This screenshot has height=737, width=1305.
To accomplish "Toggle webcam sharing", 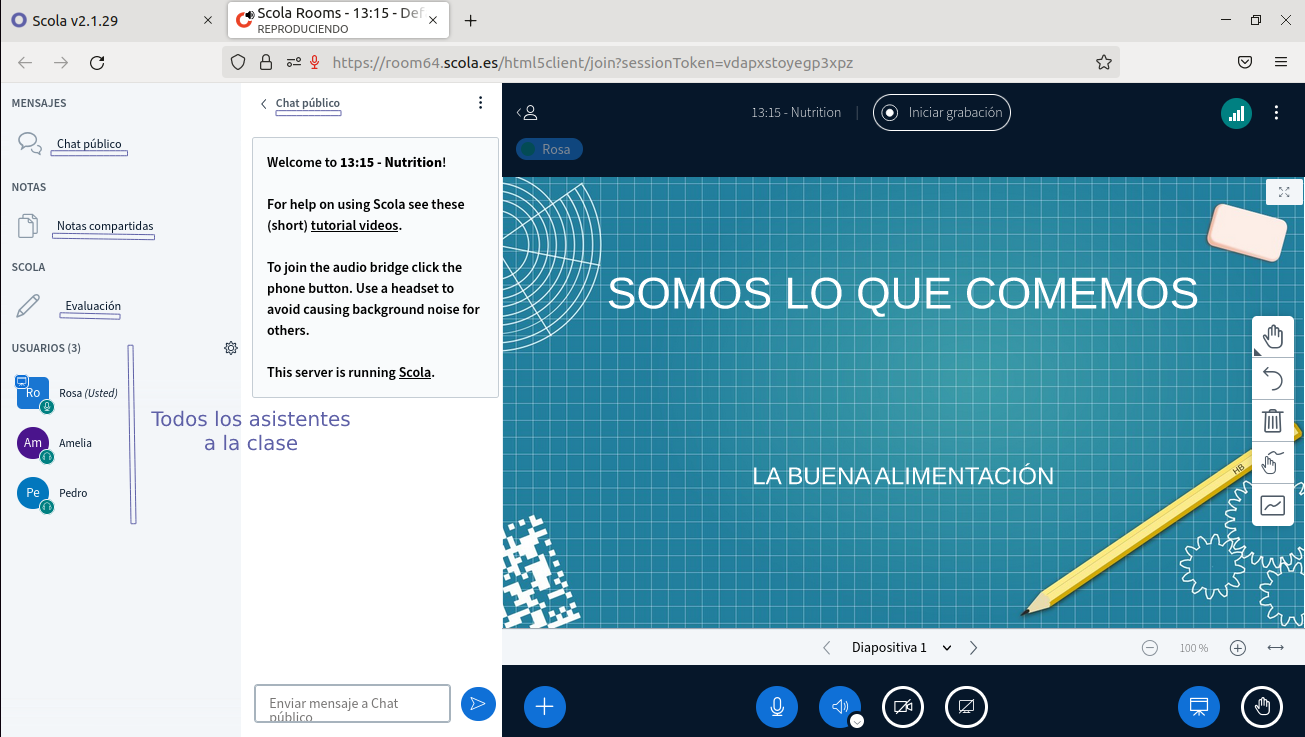I will coord(903,707).
